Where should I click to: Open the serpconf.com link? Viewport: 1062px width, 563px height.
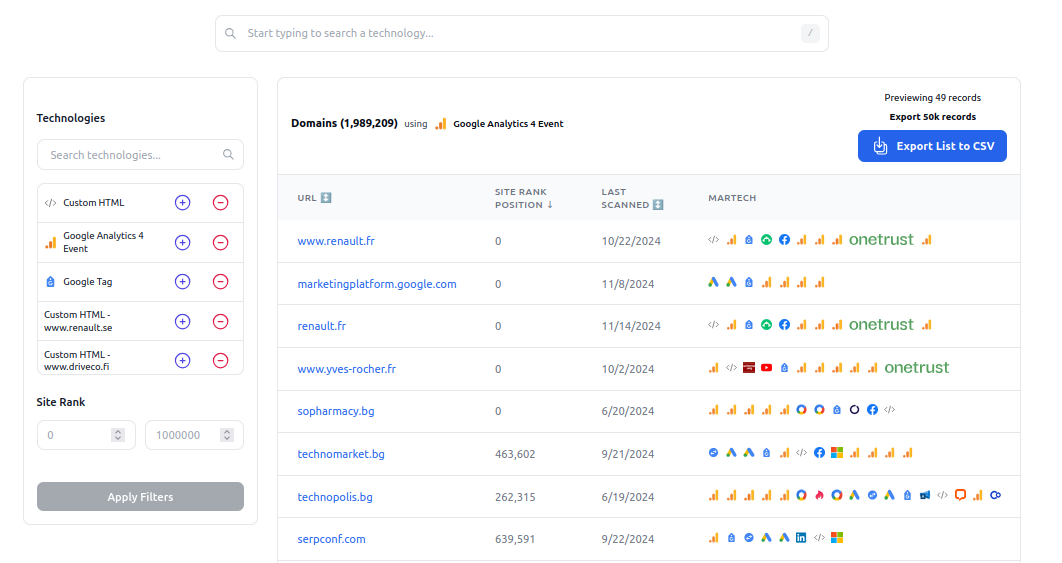[x=331, y=539]
